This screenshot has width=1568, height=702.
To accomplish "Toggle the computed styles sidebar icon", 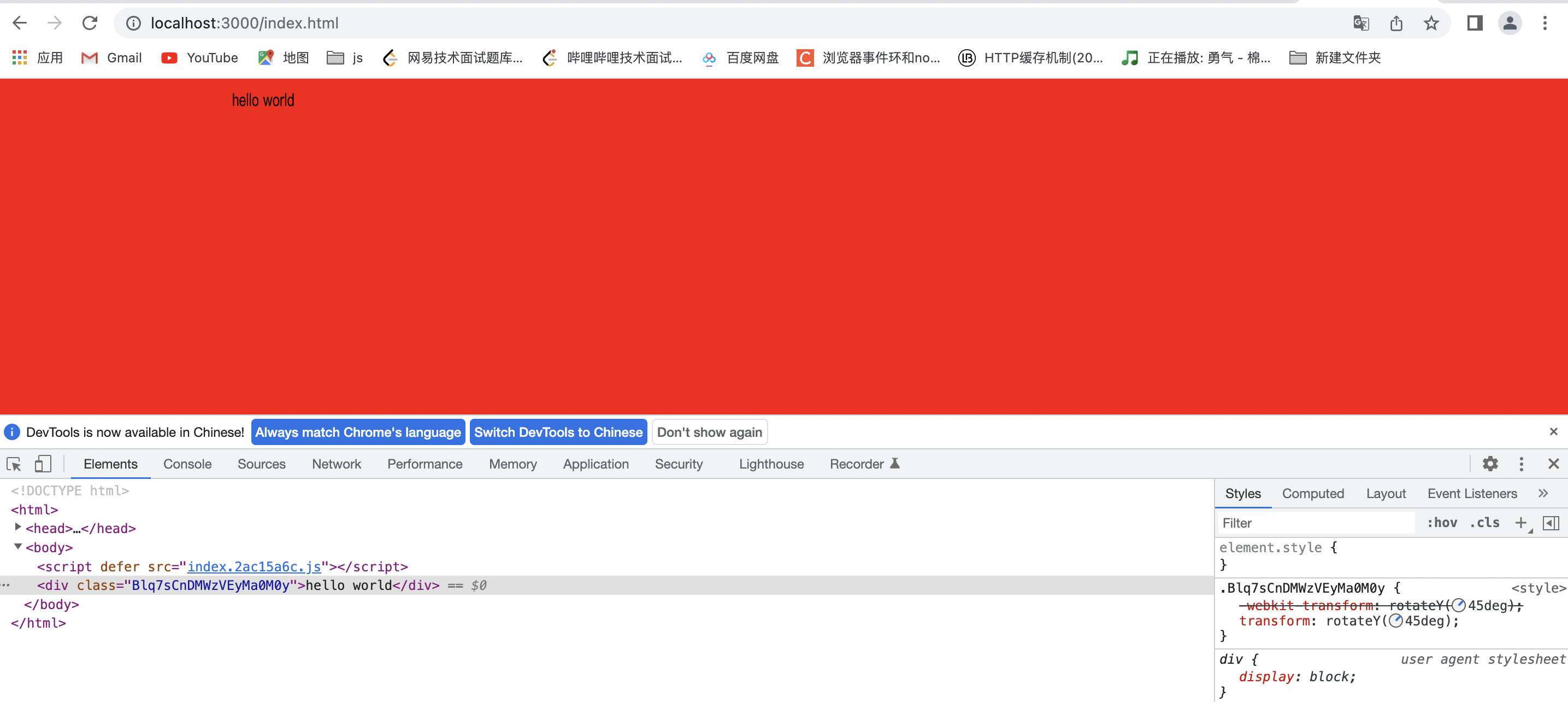I will [1551, 523].
